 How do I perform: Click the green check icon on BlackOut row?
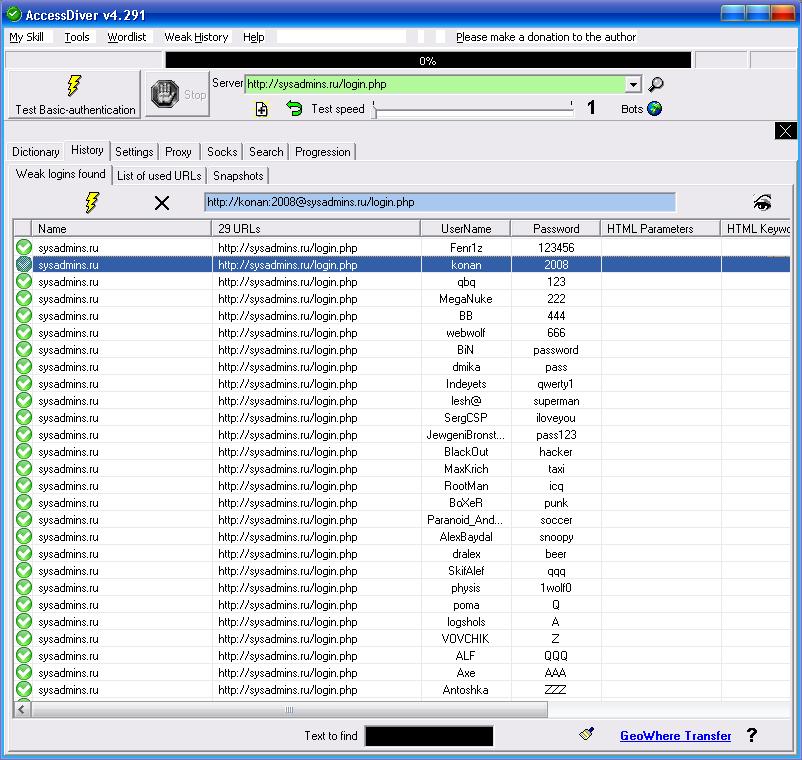point(24,452)
